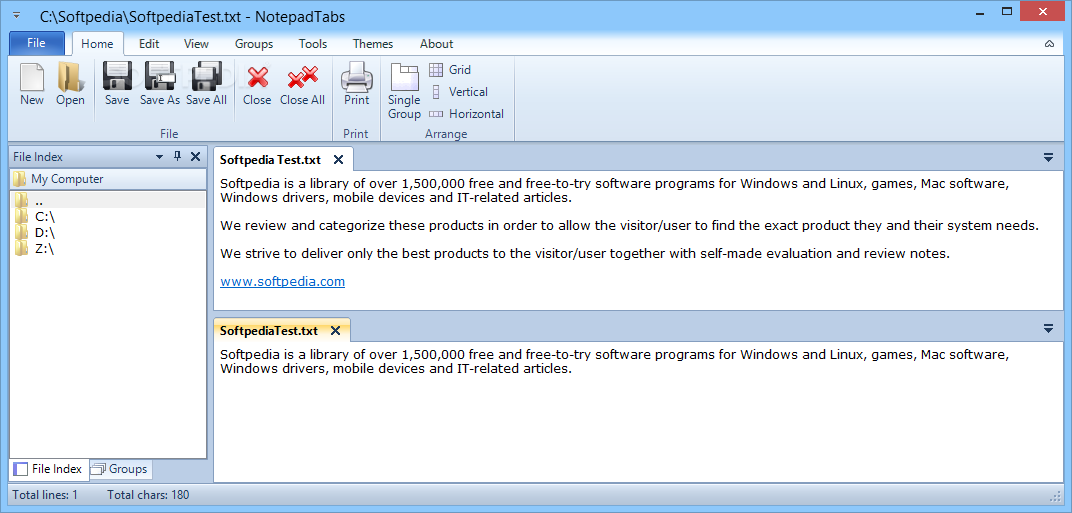Open the www.softpedia.com link
The width and height of the screenshot is (1072, 513).
pos(282,281)
